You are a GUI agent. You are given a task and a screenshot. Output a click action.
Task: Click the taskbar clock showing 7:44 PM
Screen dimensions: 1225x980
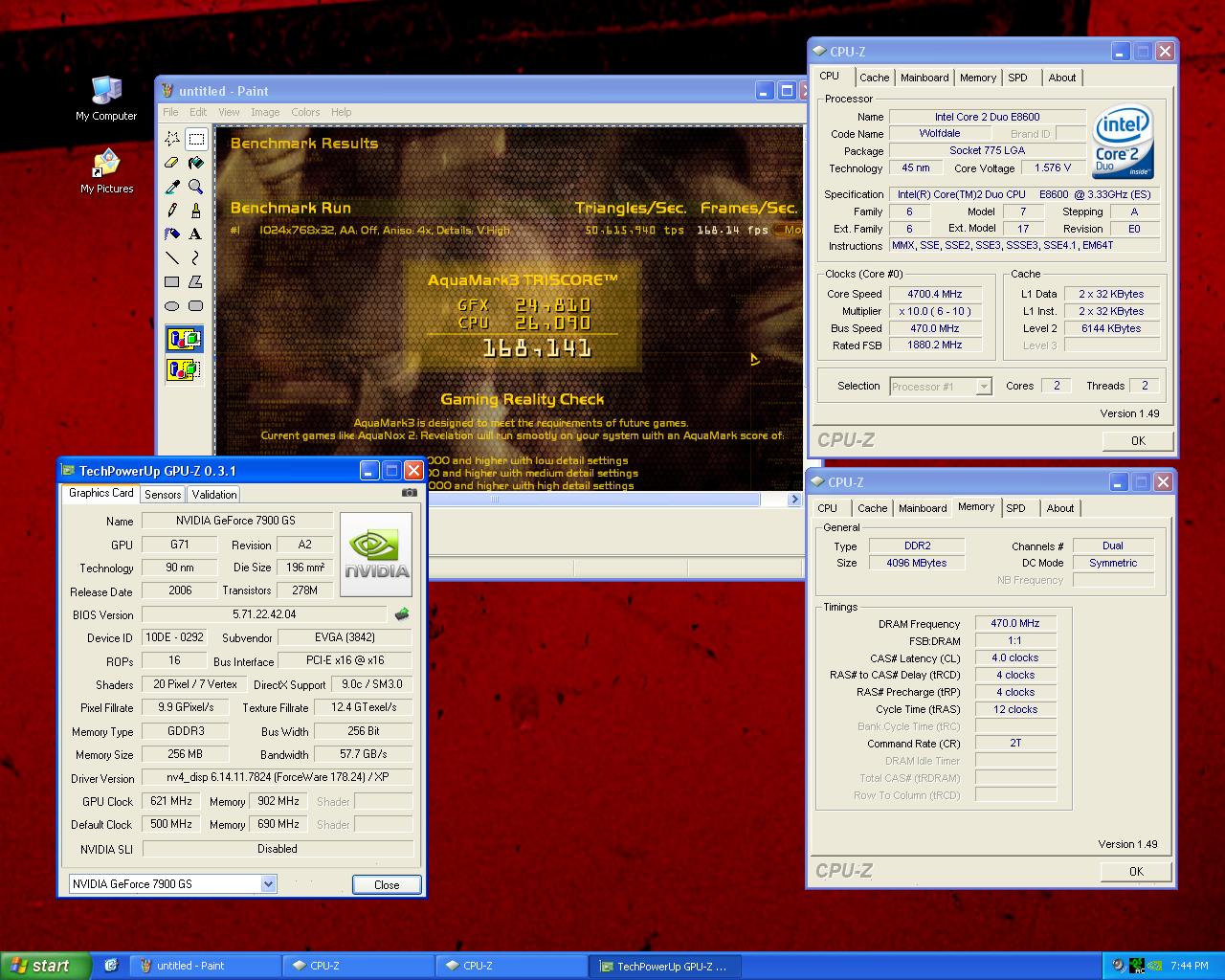1190,966
